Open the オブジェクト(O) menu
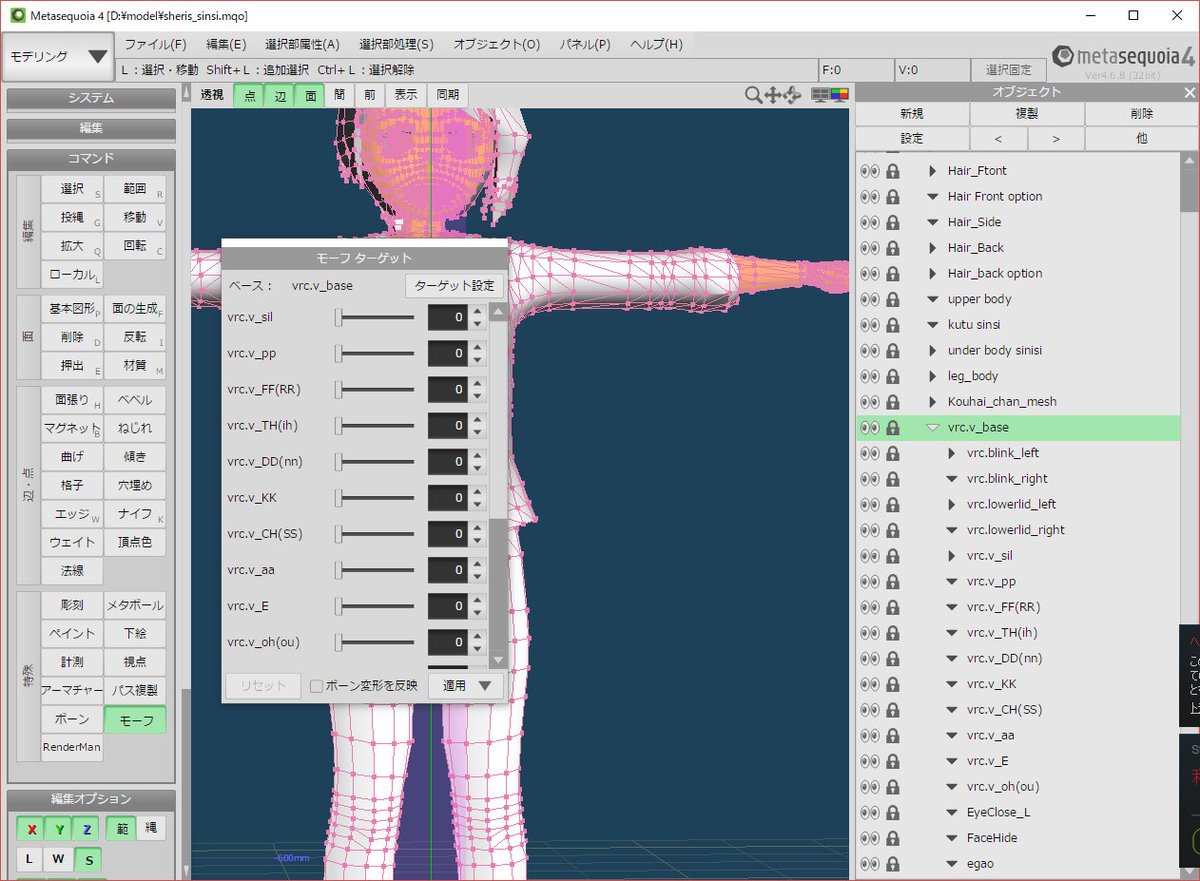The width and height of the screenshot is (1200, 881). (x=496, y=45)
